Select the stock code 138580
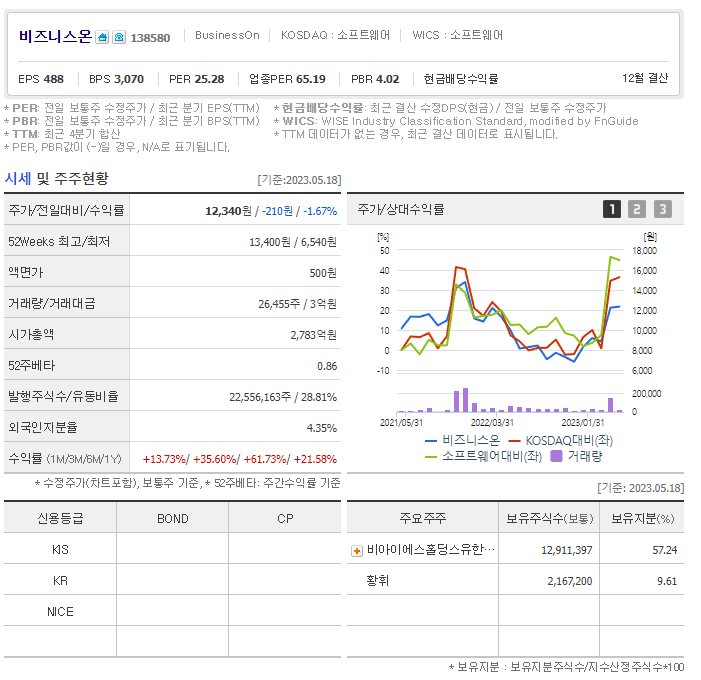 (150, 38)
